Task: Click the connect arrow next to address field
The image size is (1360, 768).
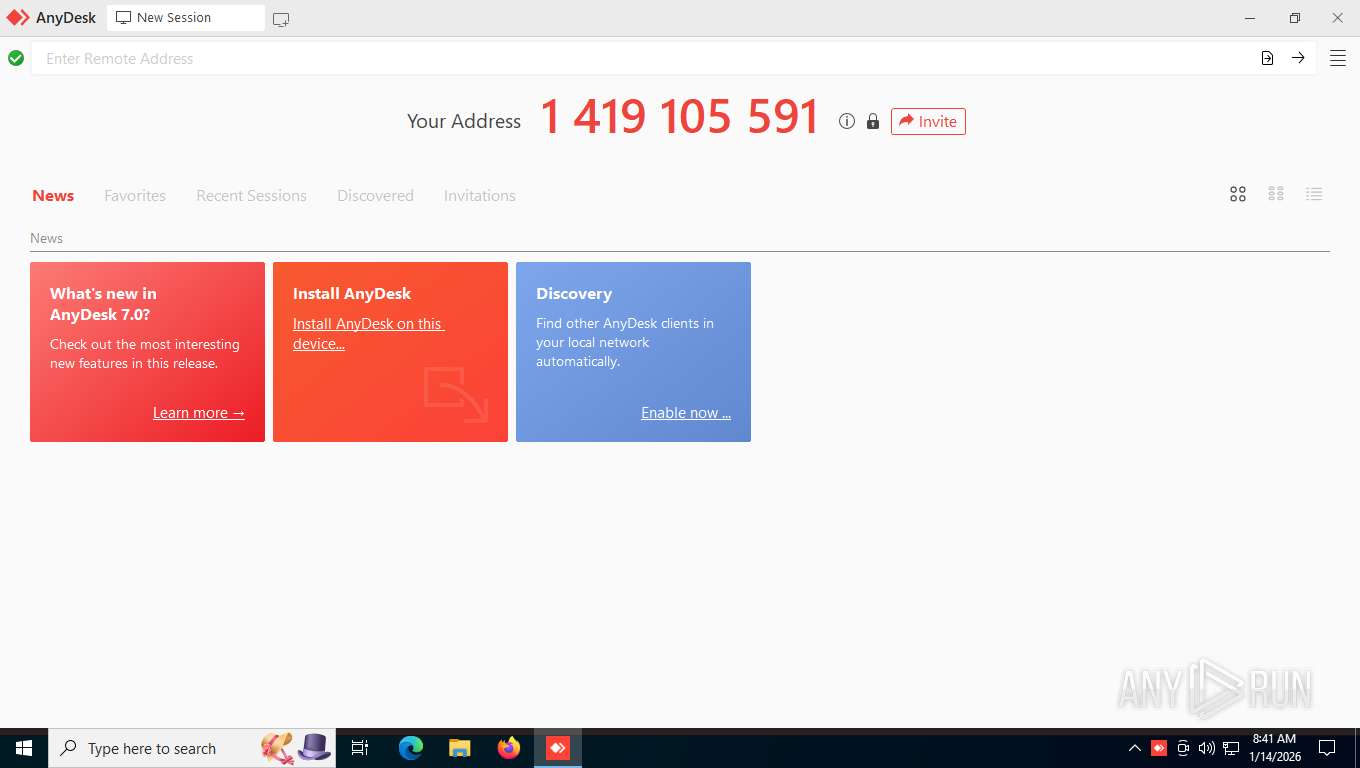Action: pos(1298,58)
